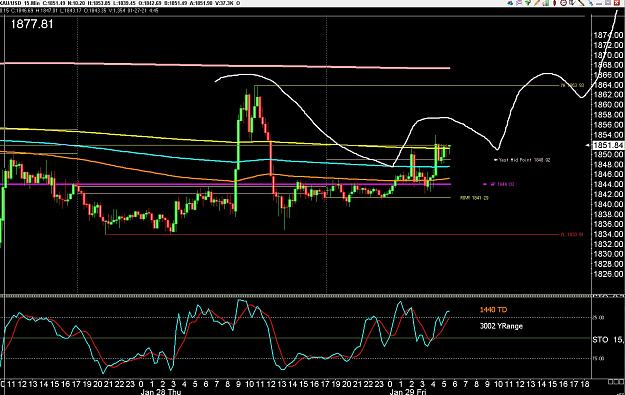Click the maximize window icon
The image size is (625, 395).
click(x=608, y=3)
